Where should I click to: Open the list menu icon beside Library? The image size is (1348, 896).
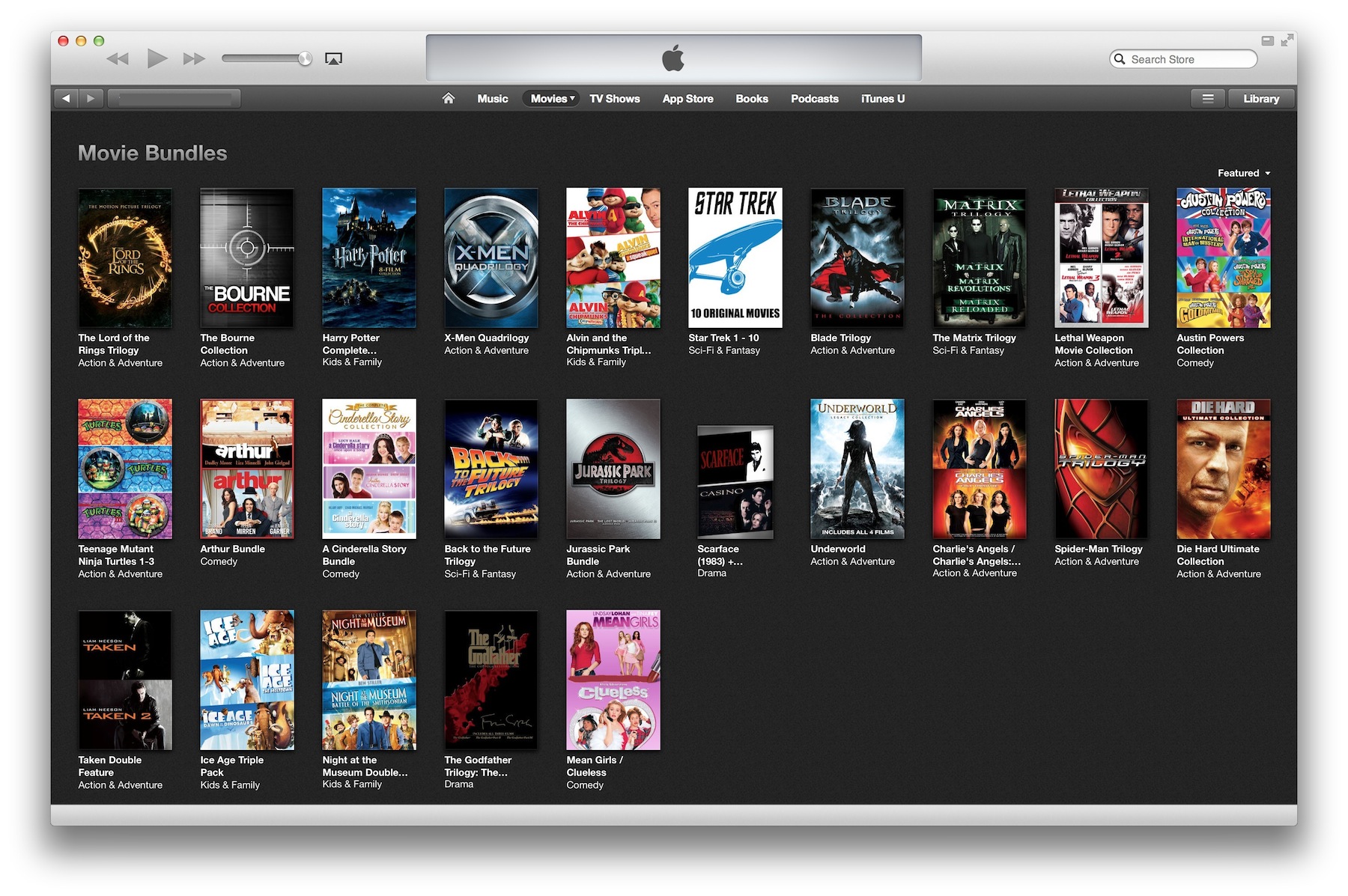click(1208, 98)
